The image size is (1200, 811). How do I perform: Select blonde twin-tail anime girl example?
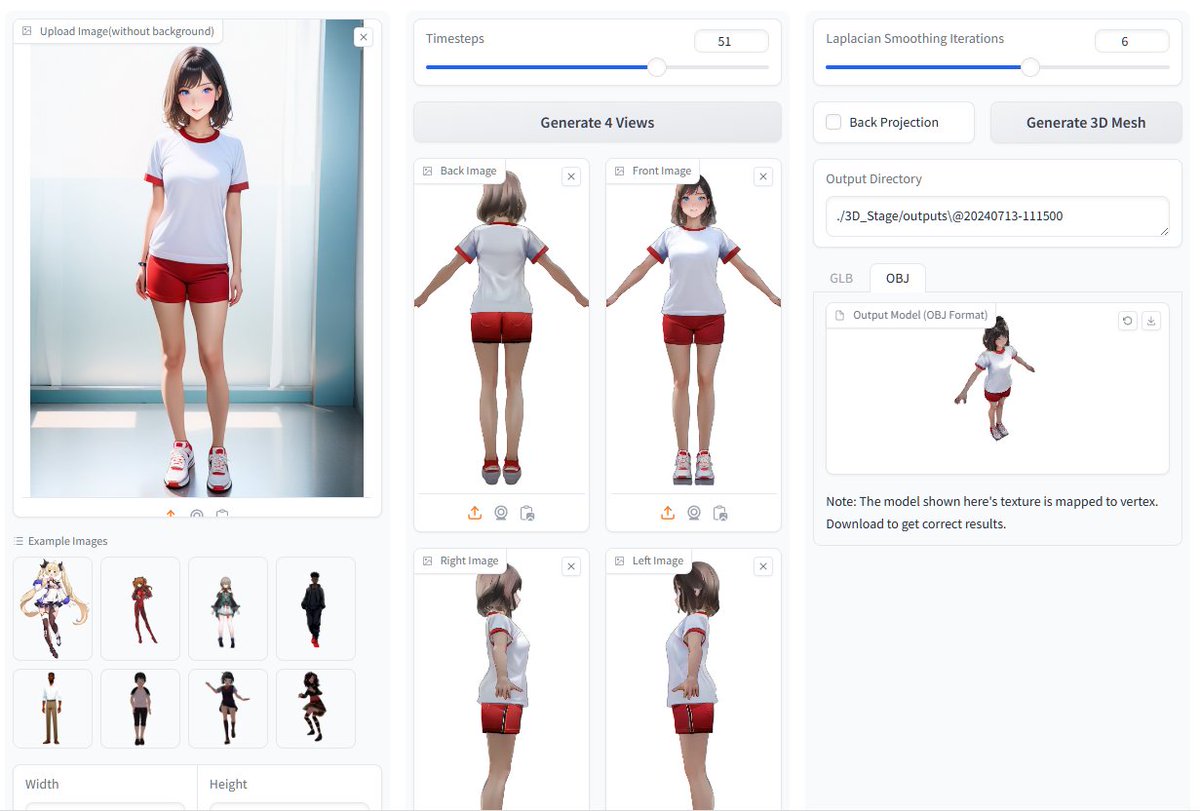(x=52, y=608)
